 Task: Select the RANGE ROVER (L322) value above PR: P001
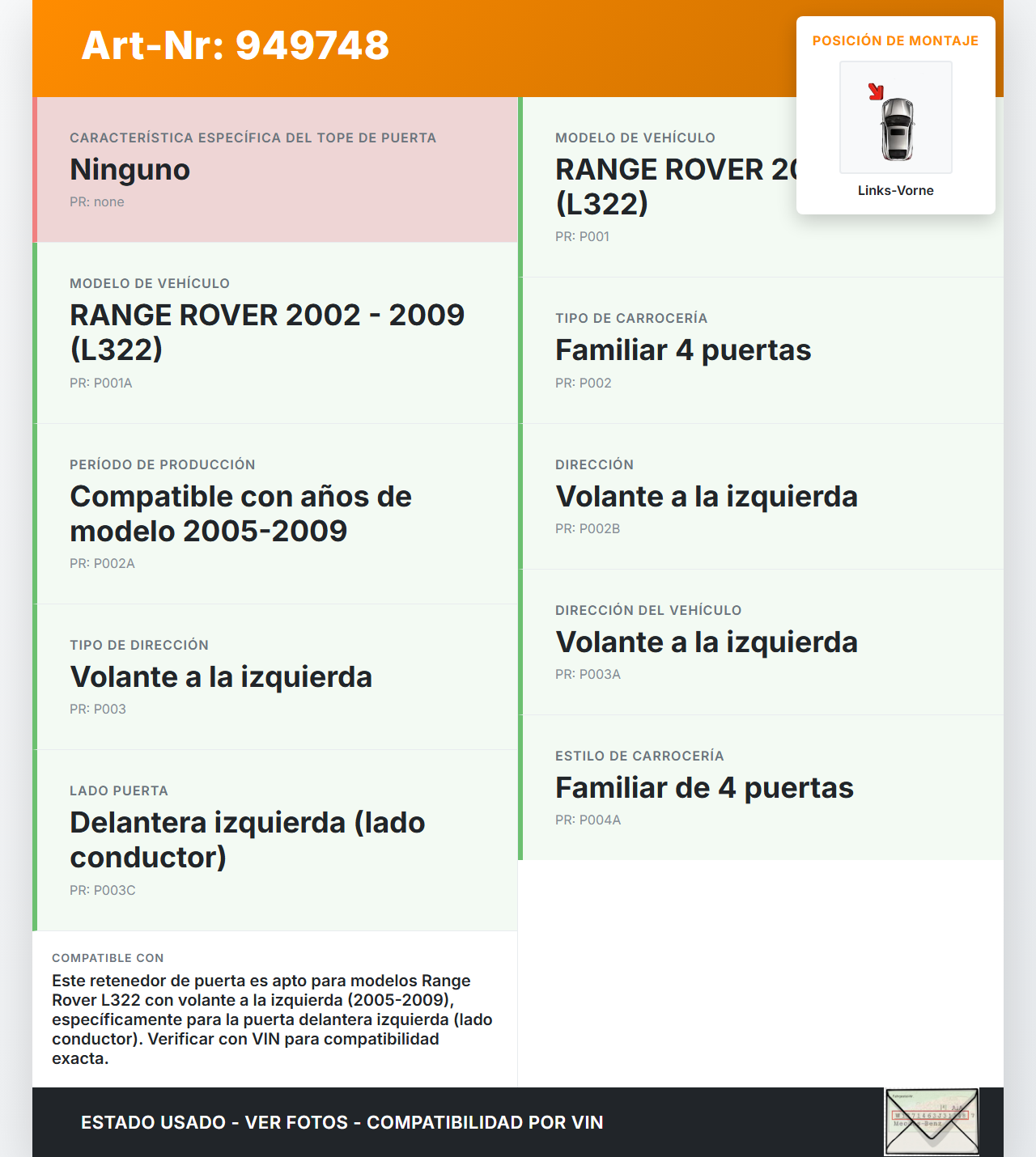[x=676, y=186]
